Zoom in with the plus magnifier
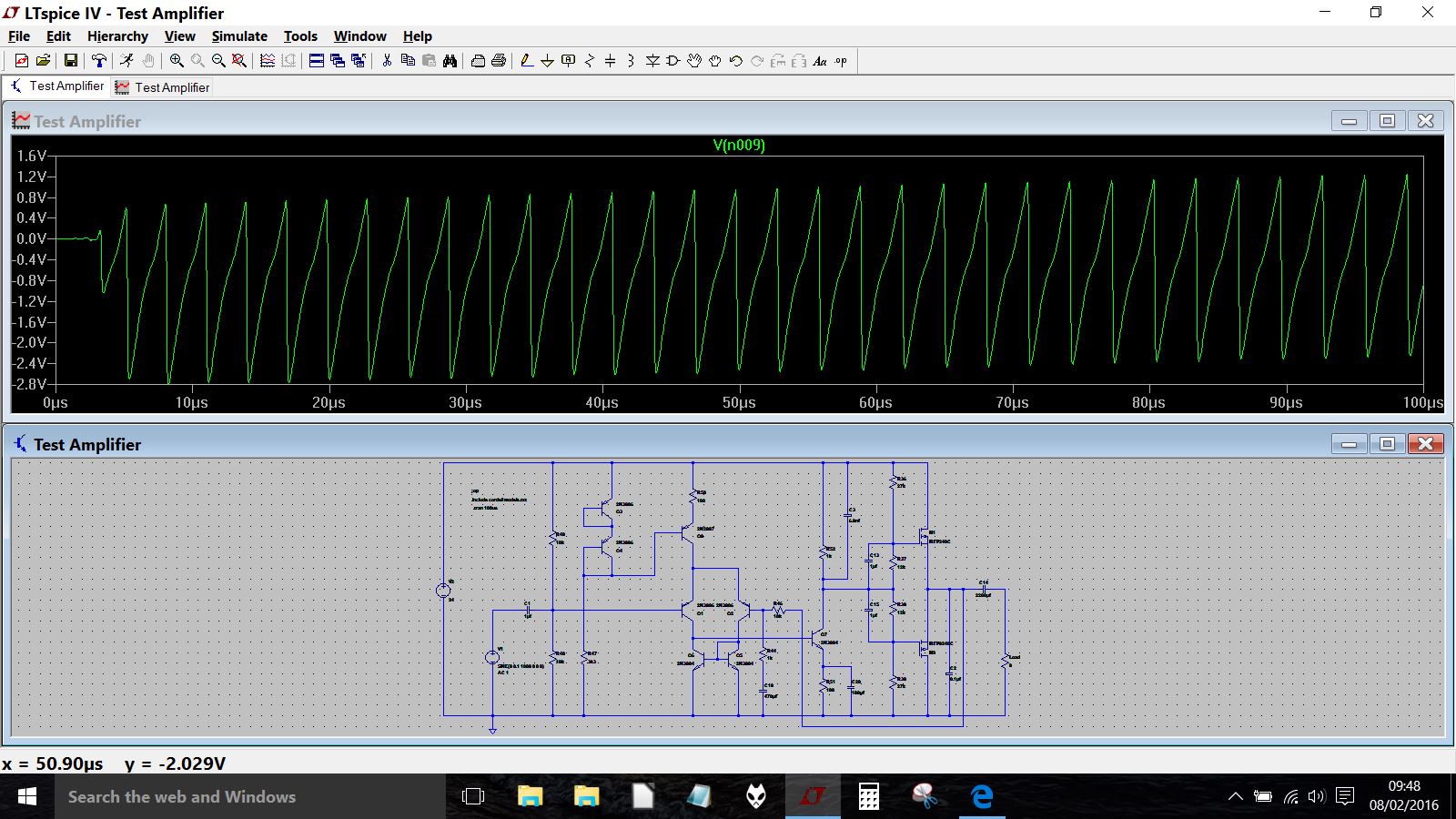This screenshot has height=819, width=1456. click(177, 61)
